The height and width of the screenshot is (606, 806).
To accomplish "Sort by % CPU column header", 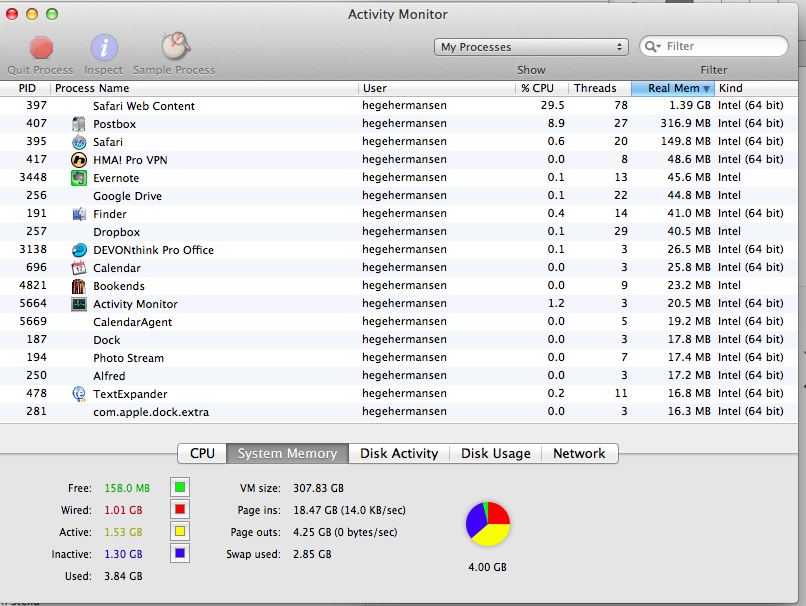I will tap(542, 88).
